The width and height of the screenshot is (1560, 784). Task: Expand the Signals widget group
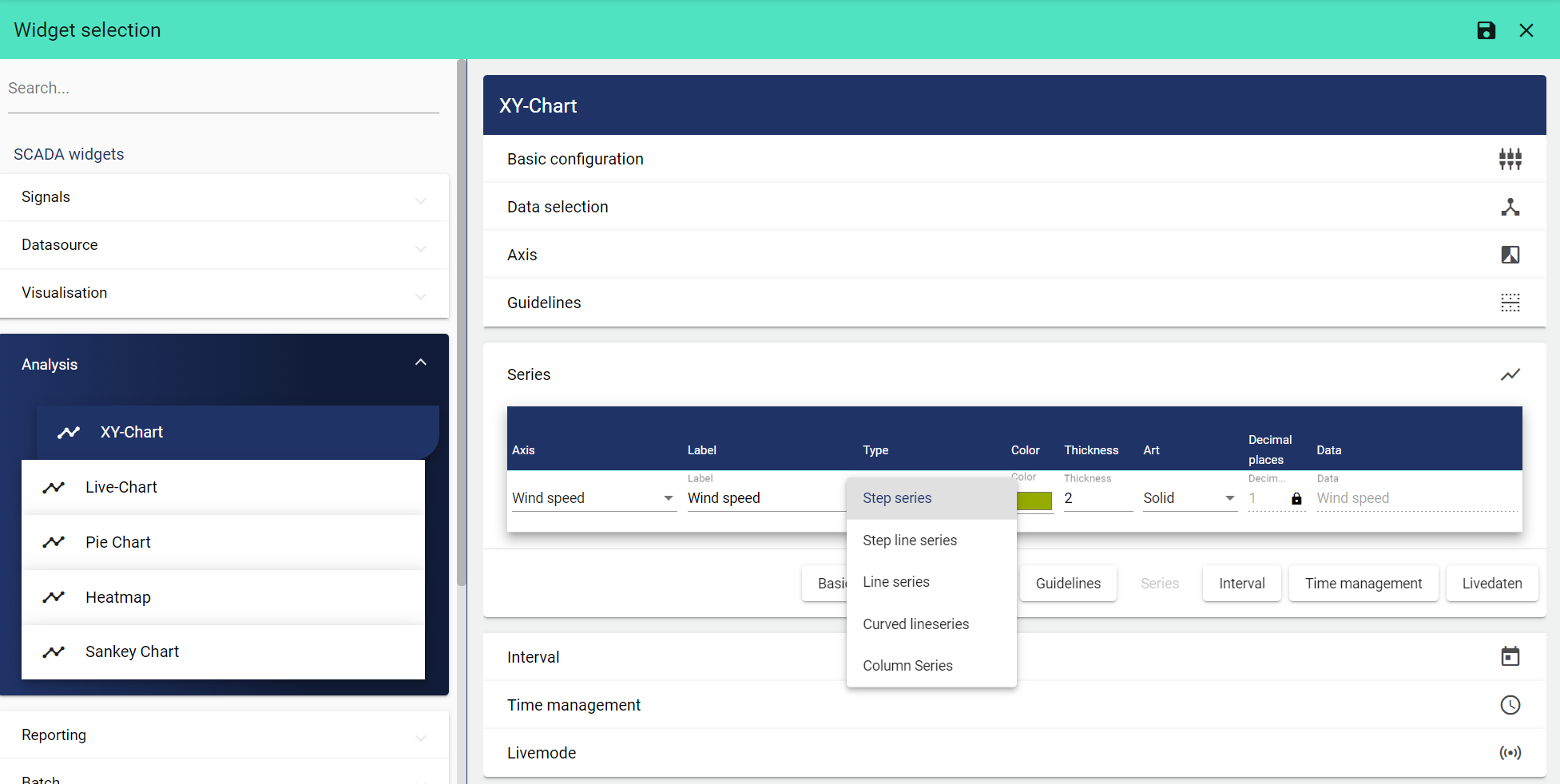[x=224, y=197]
